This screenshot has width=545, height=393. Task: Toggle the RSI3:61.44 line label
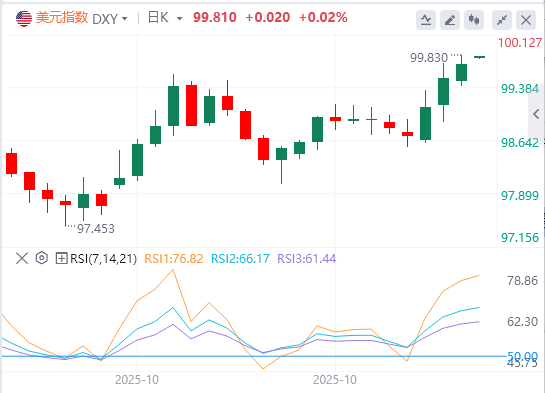(307, 259)
